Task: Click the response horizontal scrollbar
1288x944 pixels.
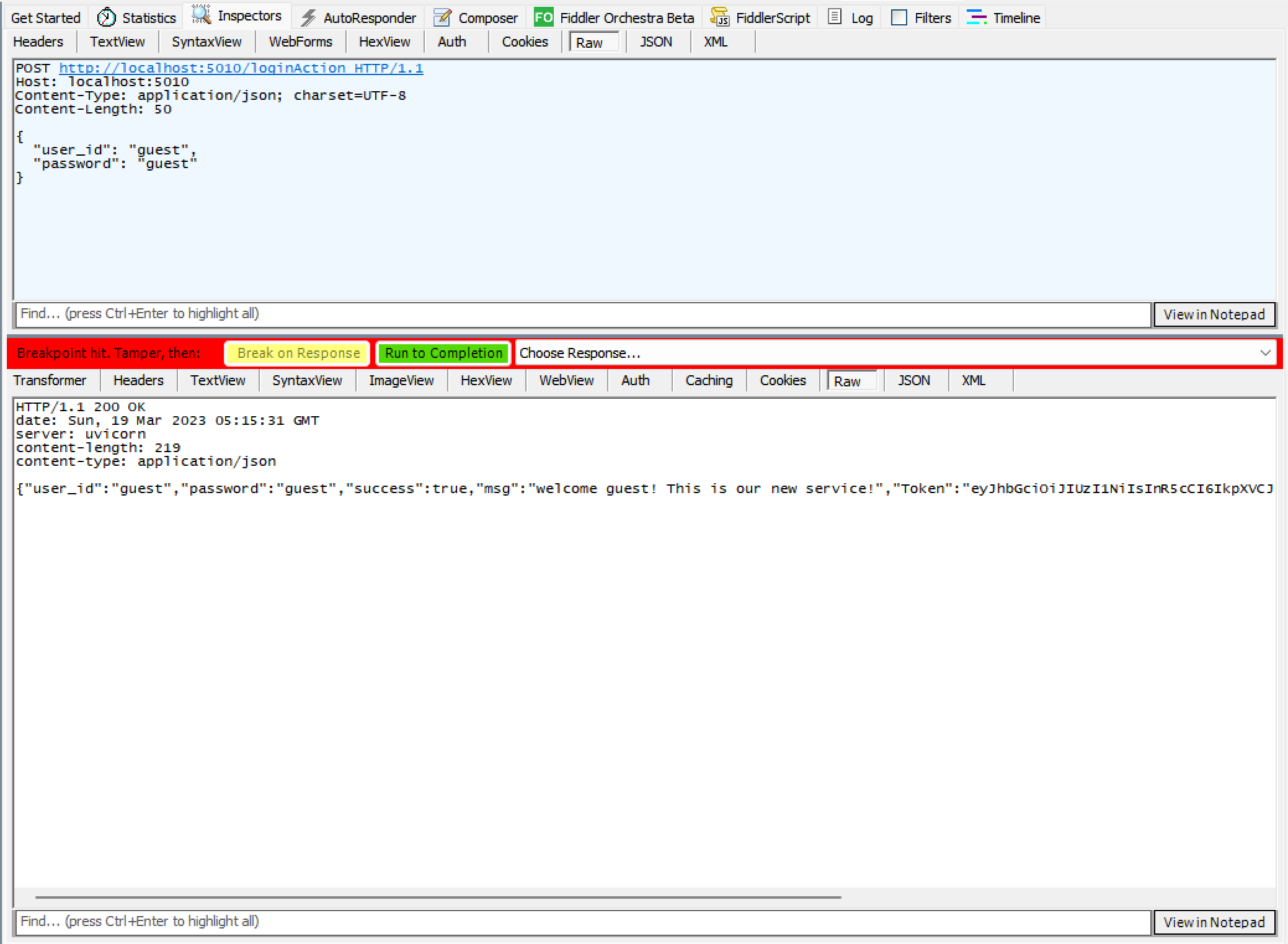Action: point(438,897)
